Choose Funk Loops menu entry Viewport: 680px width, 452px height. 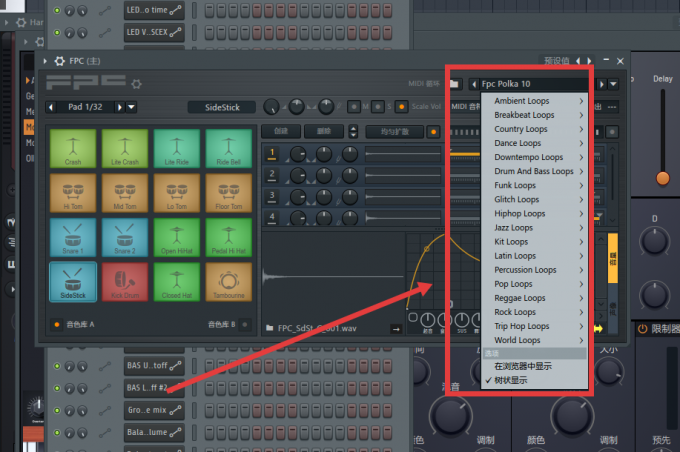pos(534,185)
